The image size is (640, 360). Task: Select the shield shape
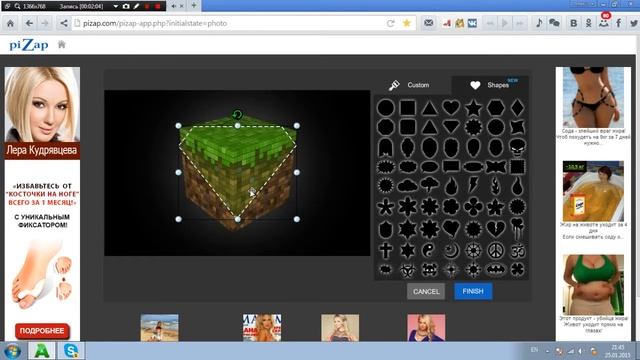(386, 229)
